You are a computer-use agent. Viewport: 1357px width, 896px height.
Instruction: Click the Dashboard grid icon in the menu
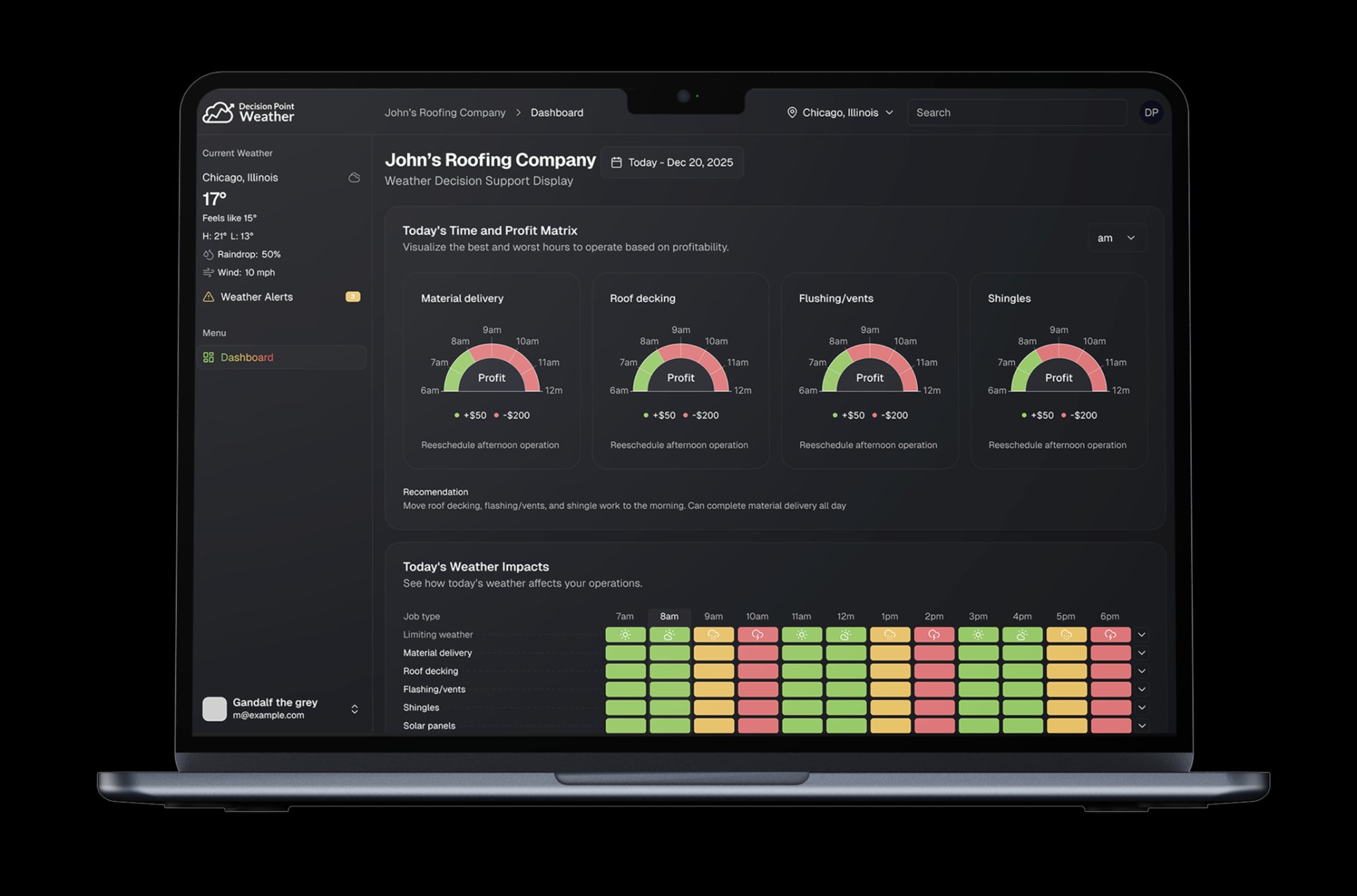[x=208, y=357]
